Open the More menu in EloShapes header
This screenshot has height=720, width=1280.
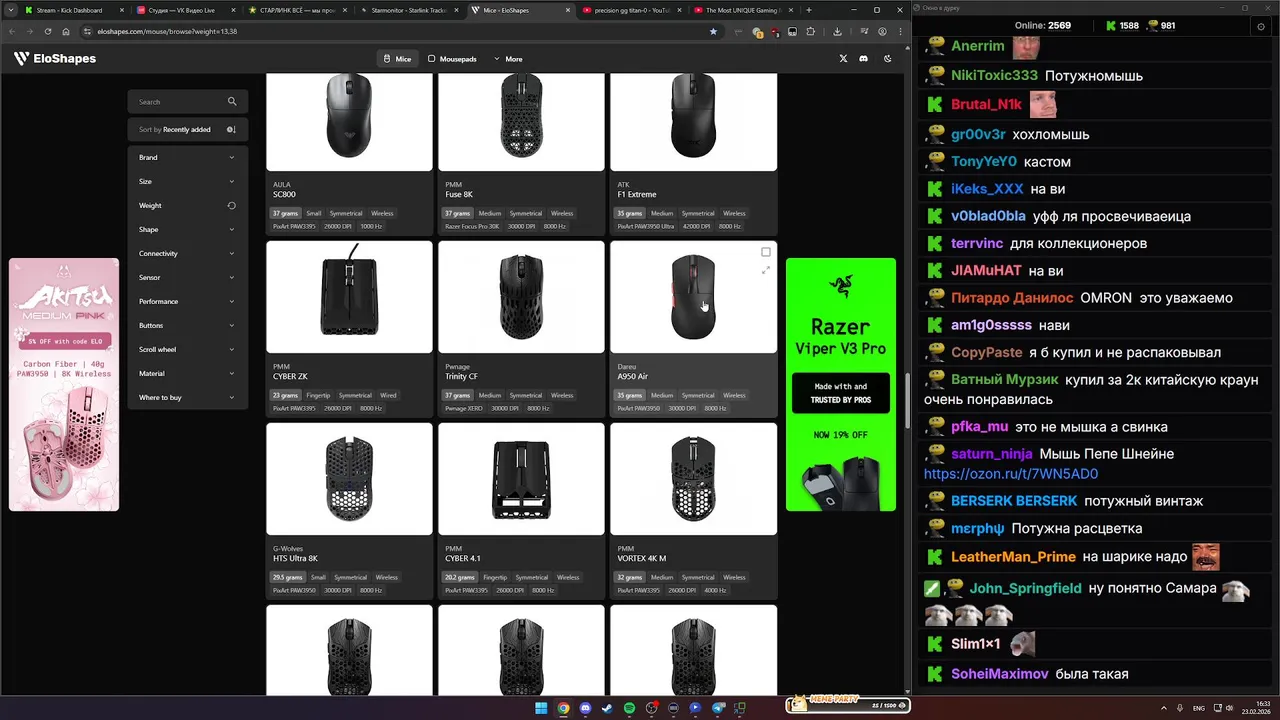click(508, 59)
